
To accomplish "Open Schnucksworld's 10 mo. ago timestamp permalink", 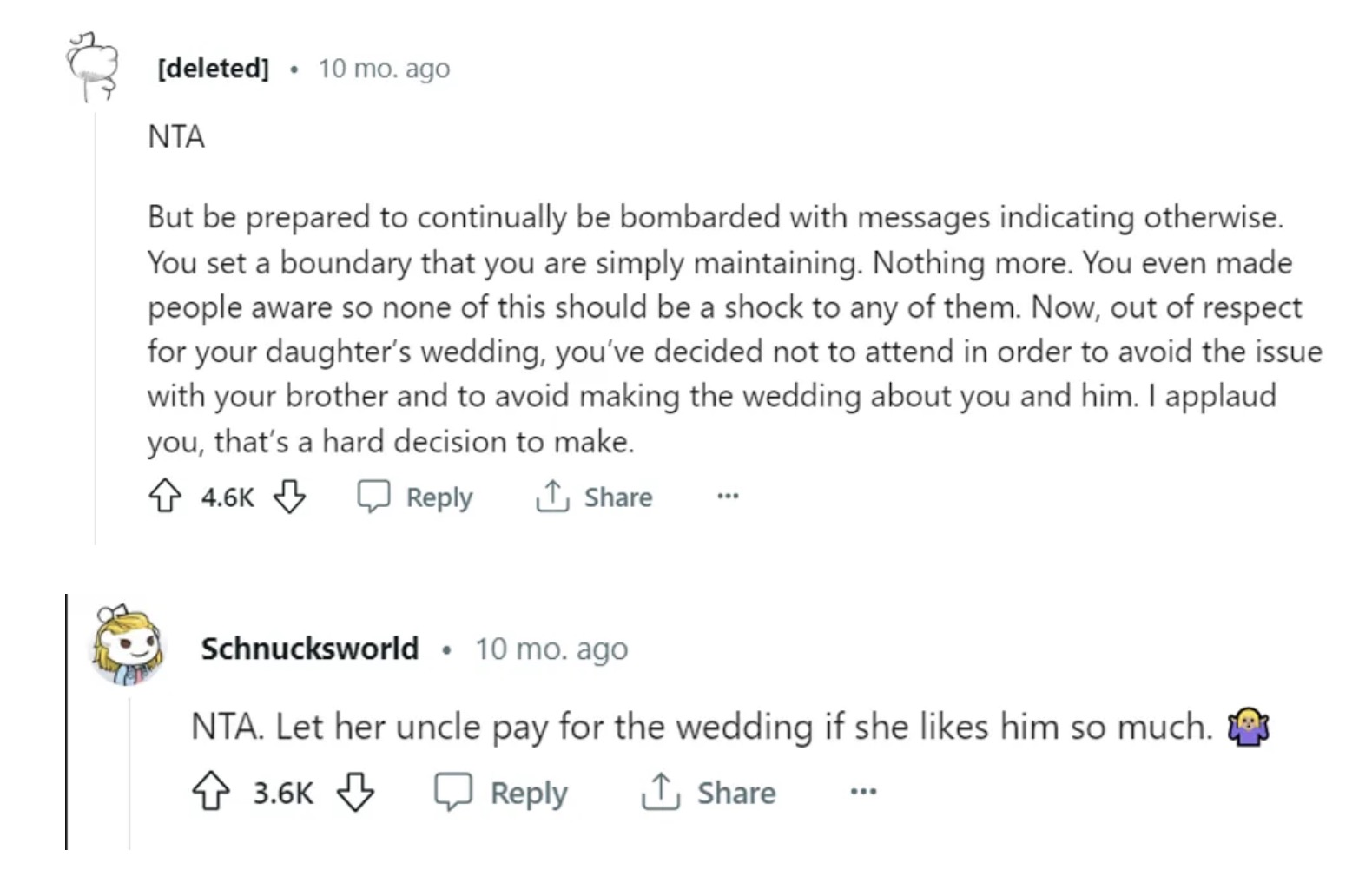I will click(551, 649).
